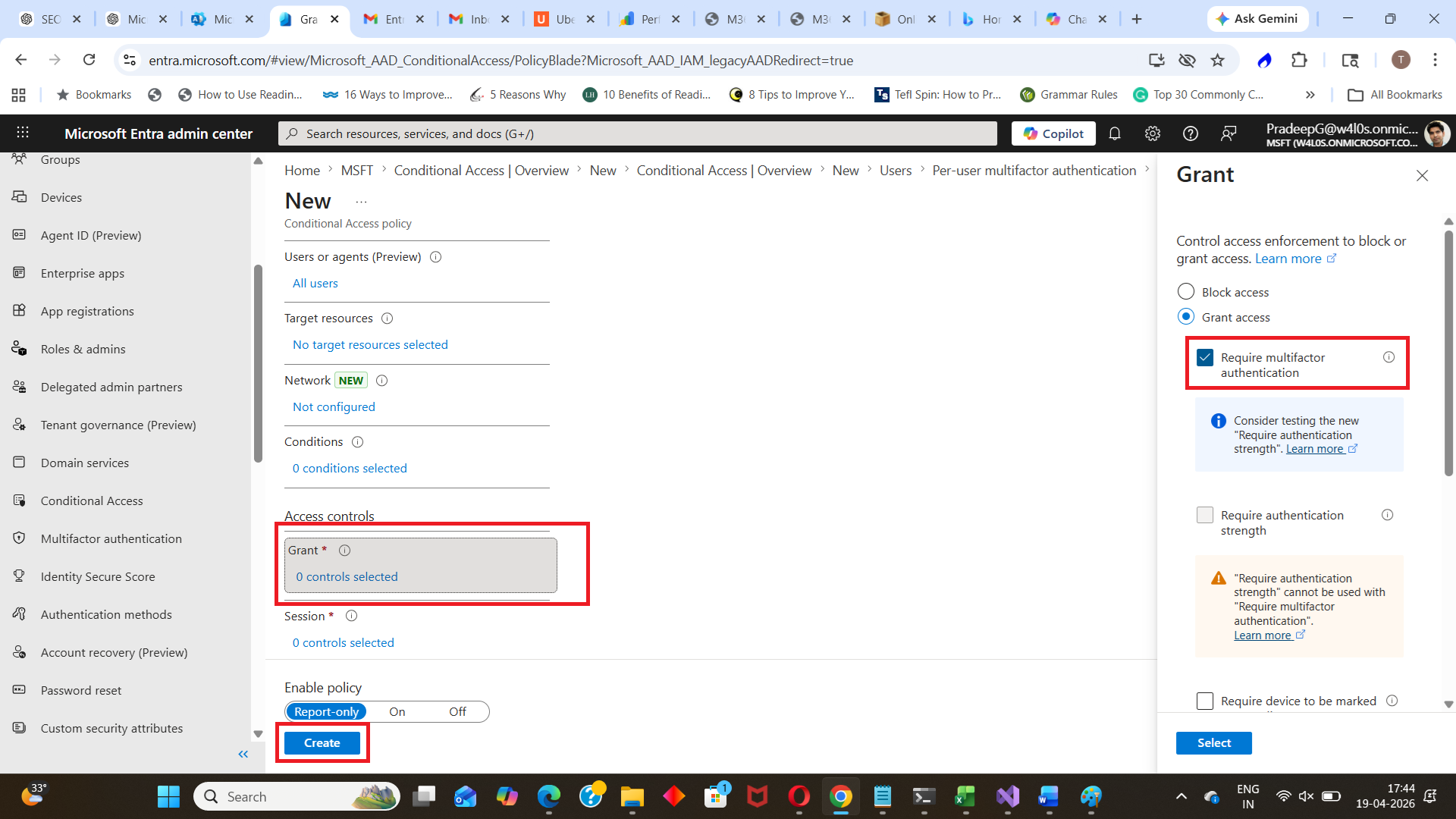
Task: Click info icon next to Target resources
Action: (387, 318)
